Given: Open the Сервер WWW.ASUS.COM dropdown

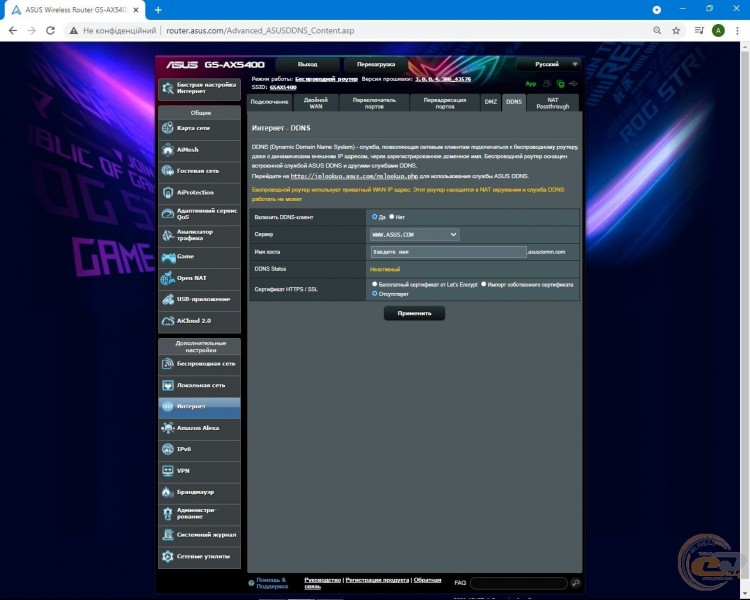Looking at the screenshot, I should tap(415, 234).
